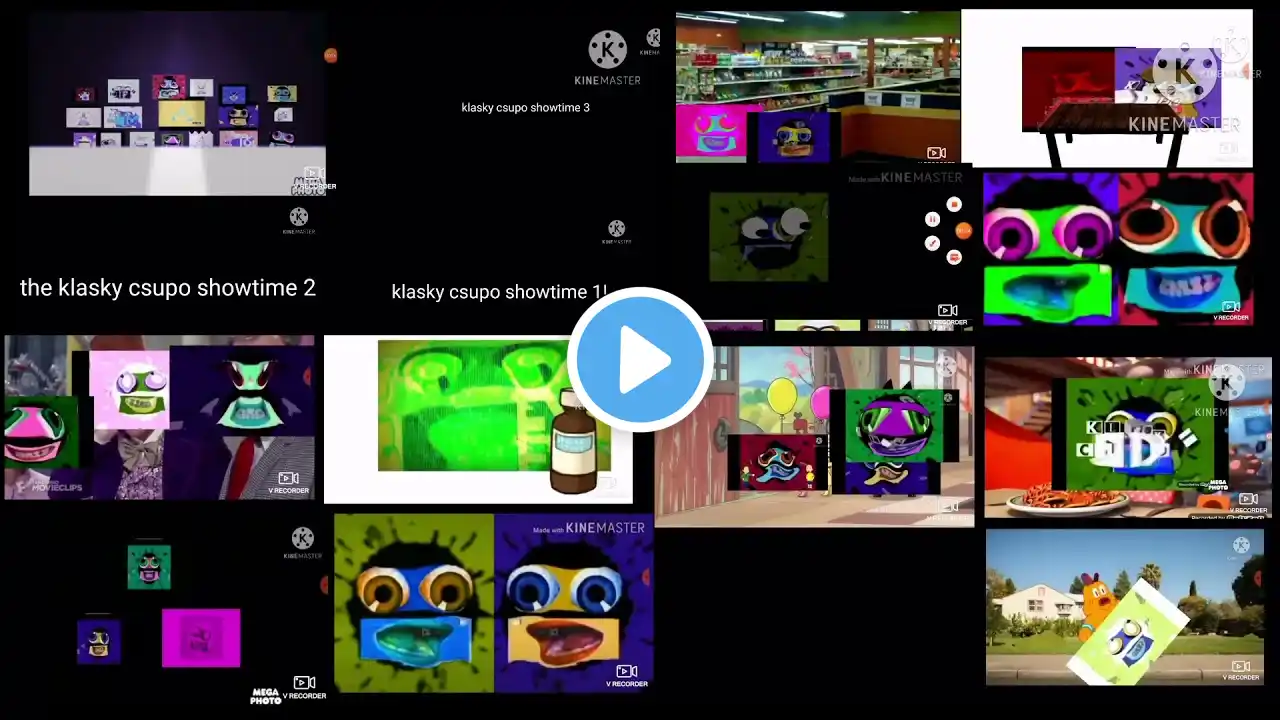Open the house lawn clip with orange mascot

[x=1125, y=607]
